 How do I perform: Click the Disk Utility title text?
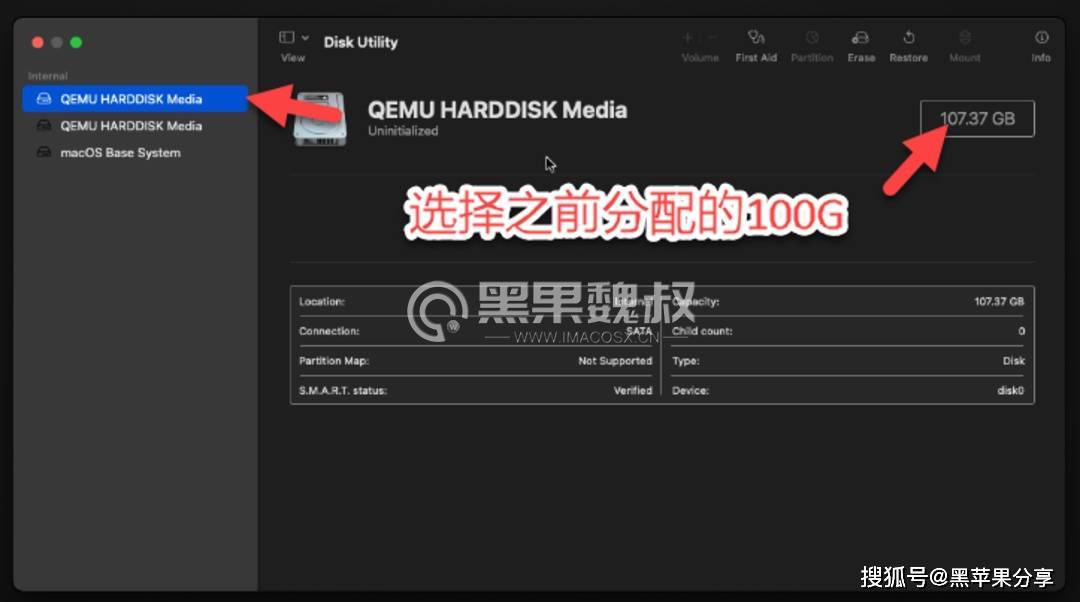point(360,42)
